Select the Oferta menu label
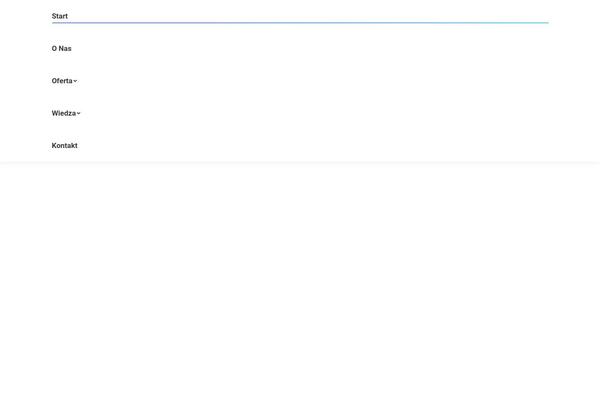The image size is (600, 400). pyautogui.click(x=62, y=81)
